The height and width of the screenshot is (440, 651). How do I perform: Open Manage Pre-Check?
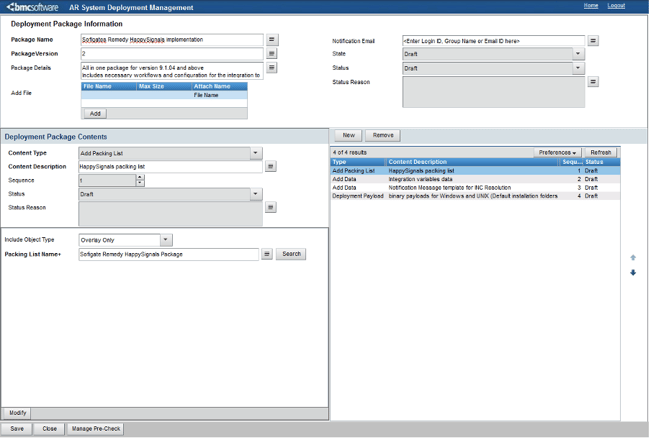coord(96,429)
